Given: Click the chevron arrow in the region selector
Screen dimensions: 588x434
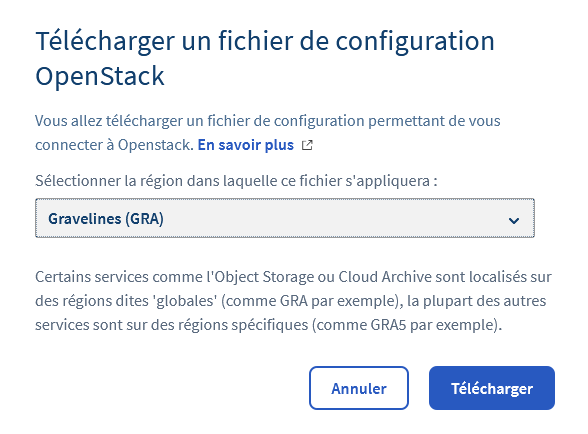Looking at the screenshot, I should 514,221.
